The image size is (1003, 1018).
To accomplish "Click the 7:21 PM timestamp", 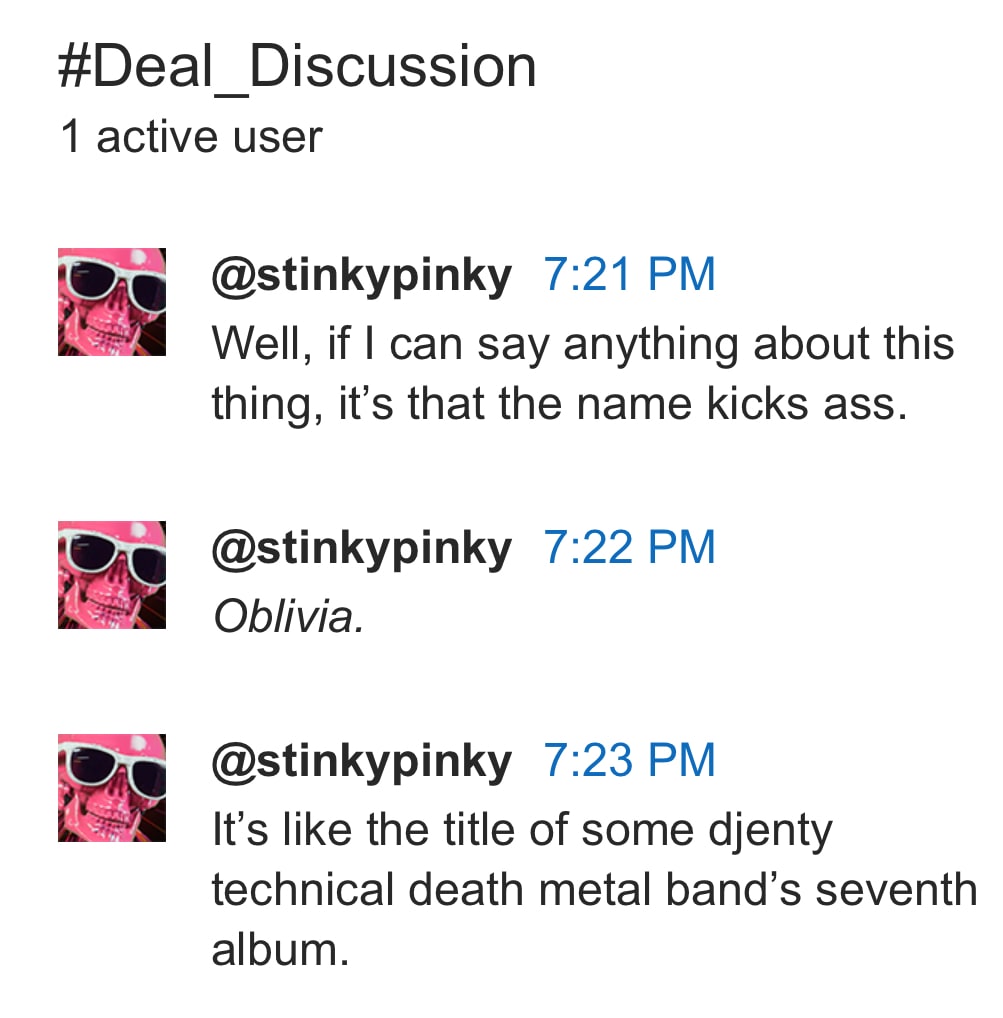I will click(630, 275).
